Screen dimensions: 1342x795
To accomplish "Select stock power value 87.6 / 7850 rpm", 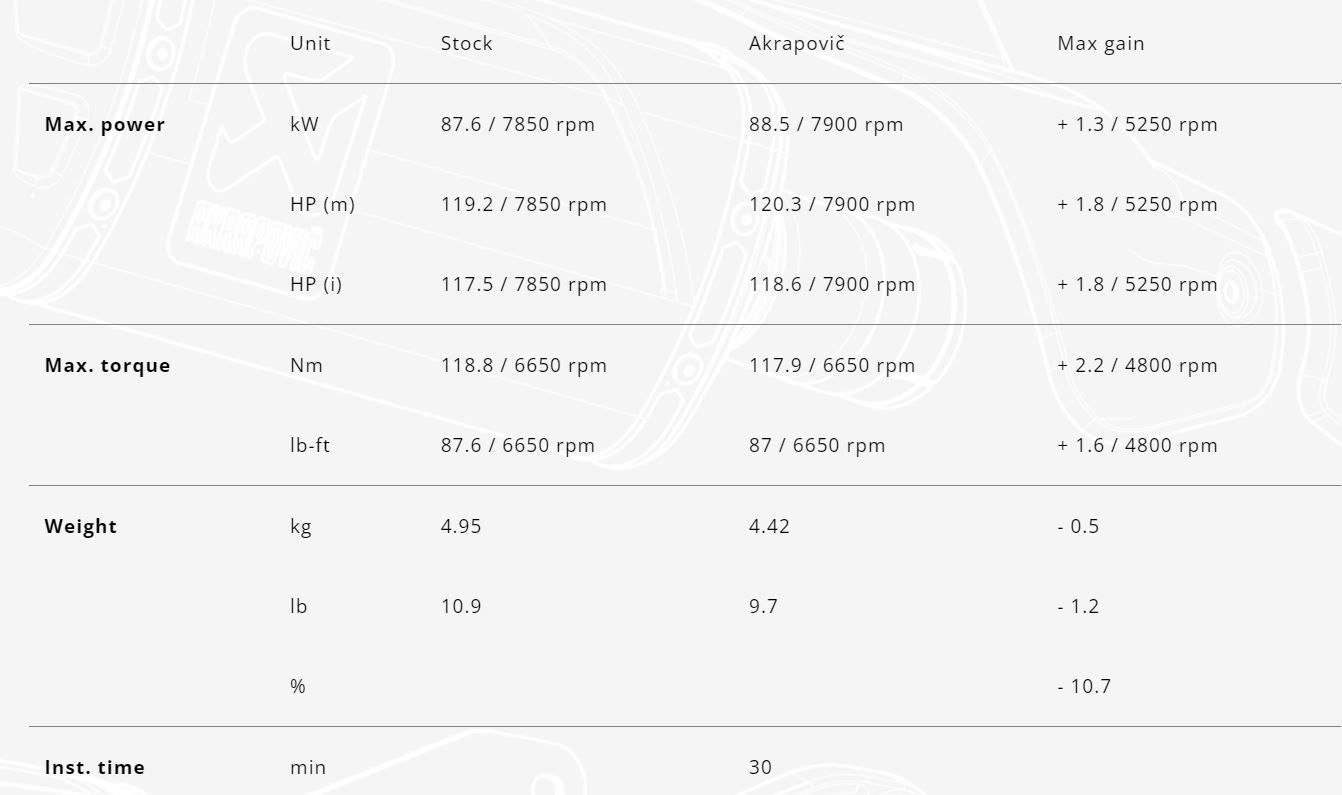I will click(x=518, y=125).
